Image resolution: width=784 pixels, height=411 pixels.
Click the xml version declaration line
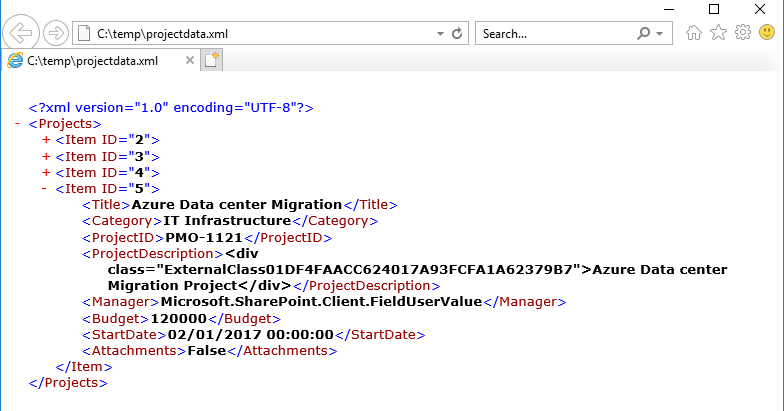171,108
